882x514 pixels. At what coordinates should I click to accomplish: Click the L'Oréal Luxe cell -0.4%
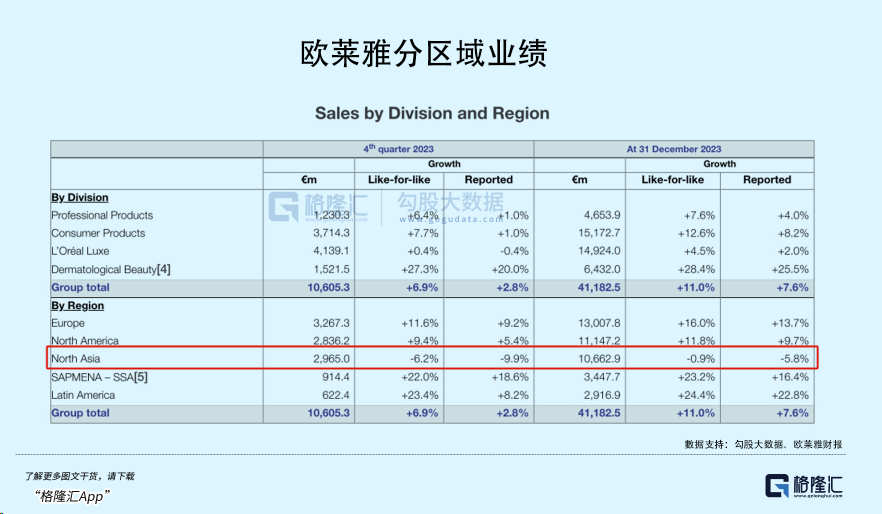(x=514, y=251)
